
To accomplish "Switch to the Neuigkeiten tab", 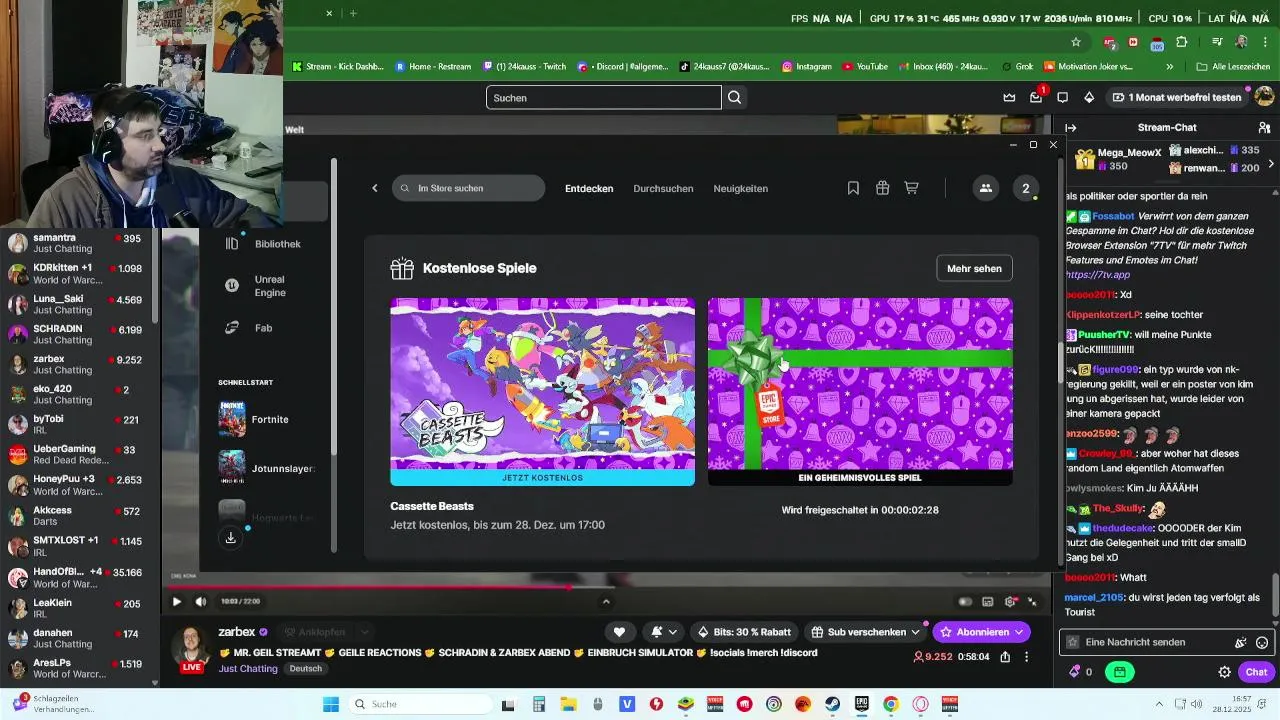I will tap(741, 188).
